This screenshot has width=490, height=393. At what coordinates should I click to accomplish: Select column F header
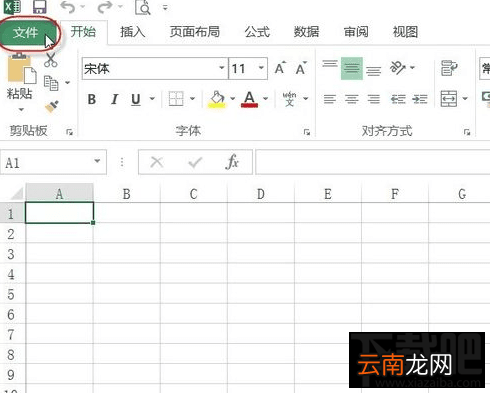(x=395, y=194)
